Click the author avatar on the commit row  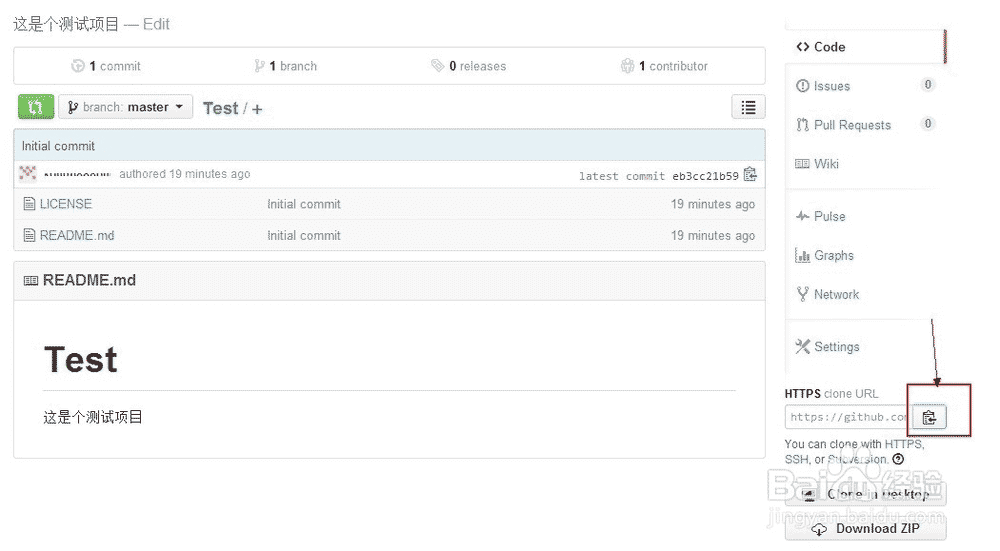coord(28,174)
